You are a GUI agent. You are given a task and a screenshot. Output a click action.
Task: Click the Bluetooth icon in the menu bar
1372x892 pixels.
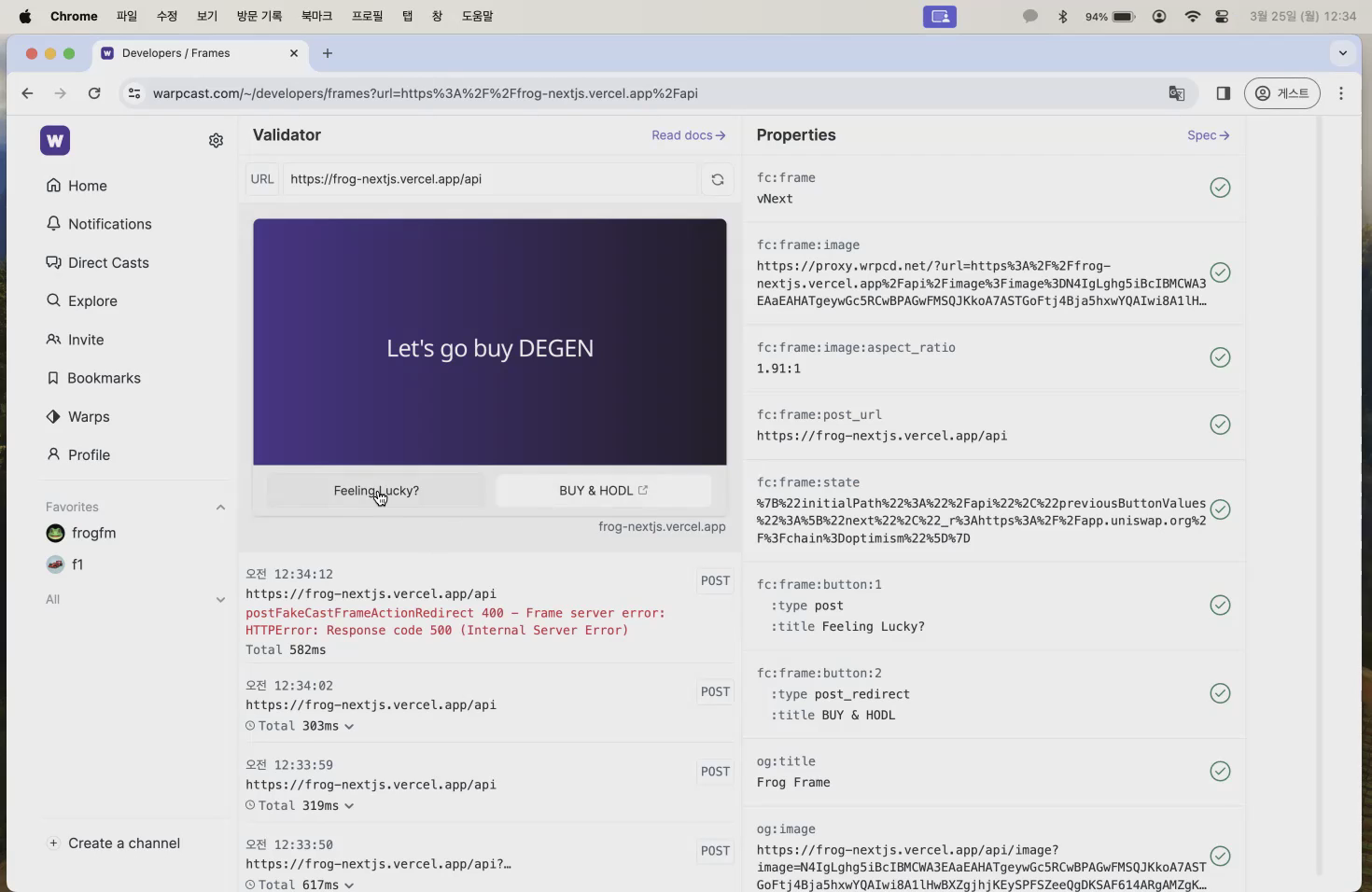(x=1062, y=16)
